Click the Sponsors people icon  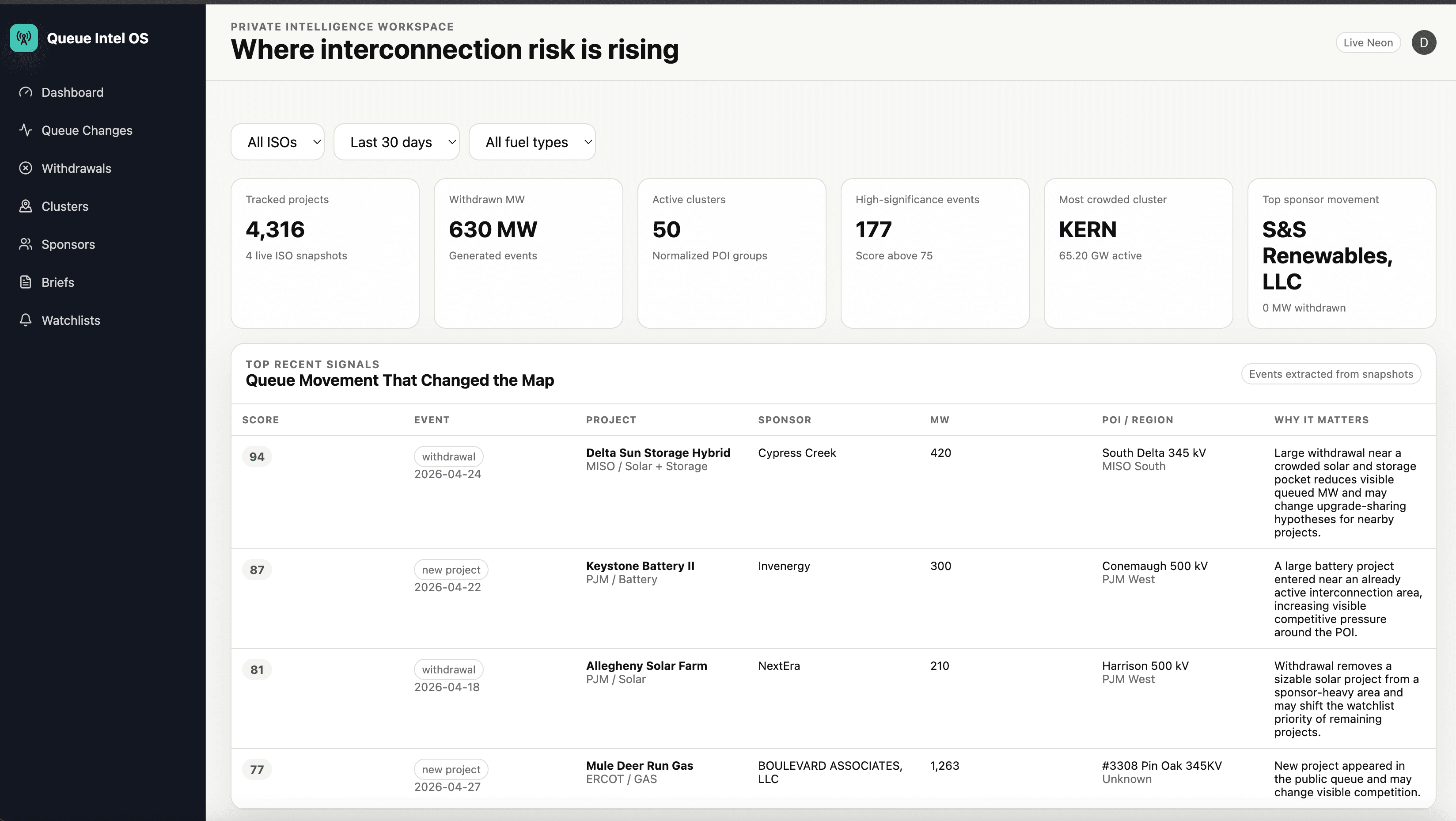coord(26,244)
